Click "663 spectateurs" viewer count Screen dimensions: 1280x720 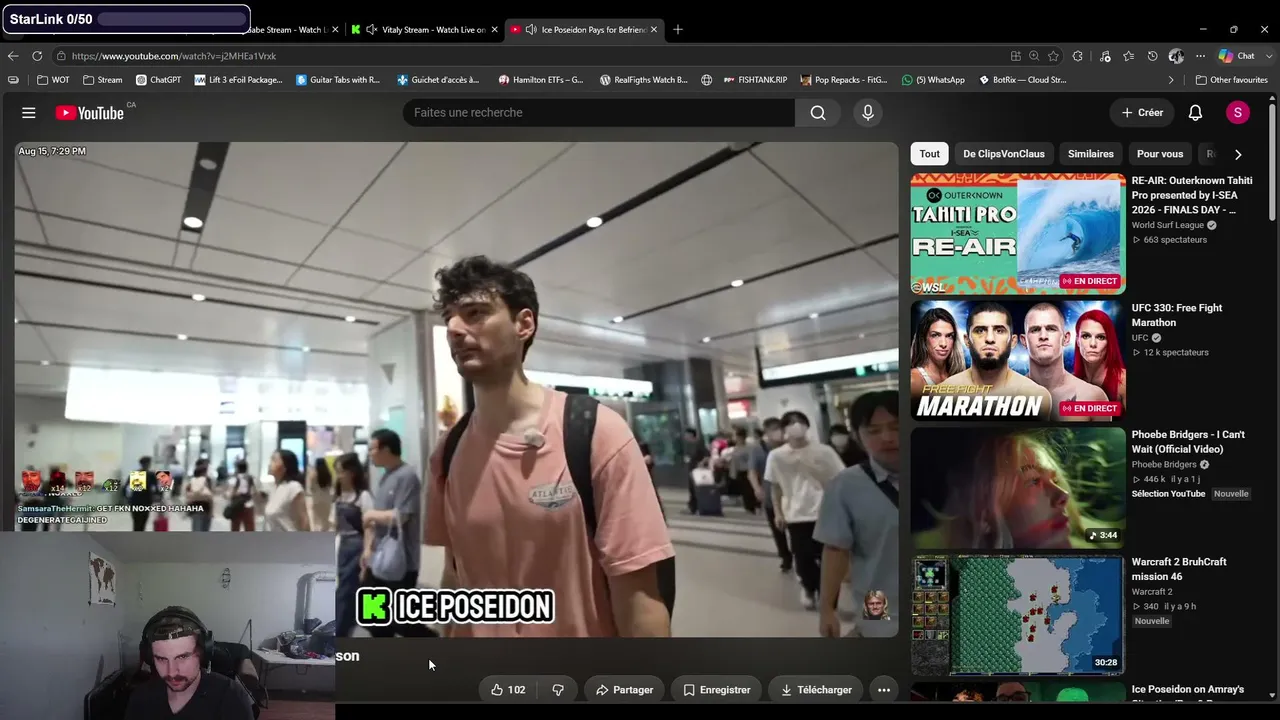click(x=1175, y=240)
